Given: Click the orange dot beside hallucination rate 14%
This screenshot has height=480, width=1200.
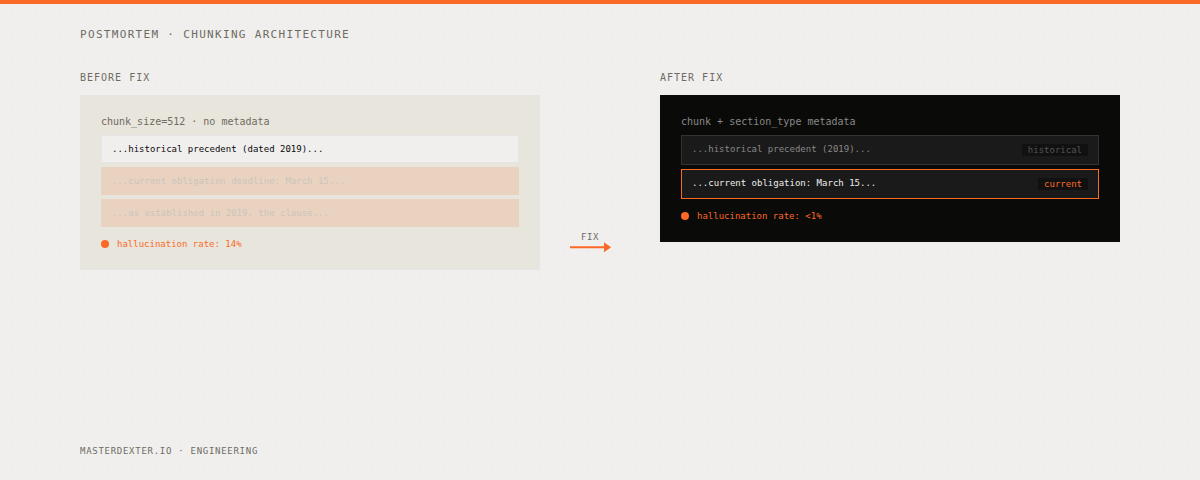Looking at the screenshot, I should pos(105,244).
